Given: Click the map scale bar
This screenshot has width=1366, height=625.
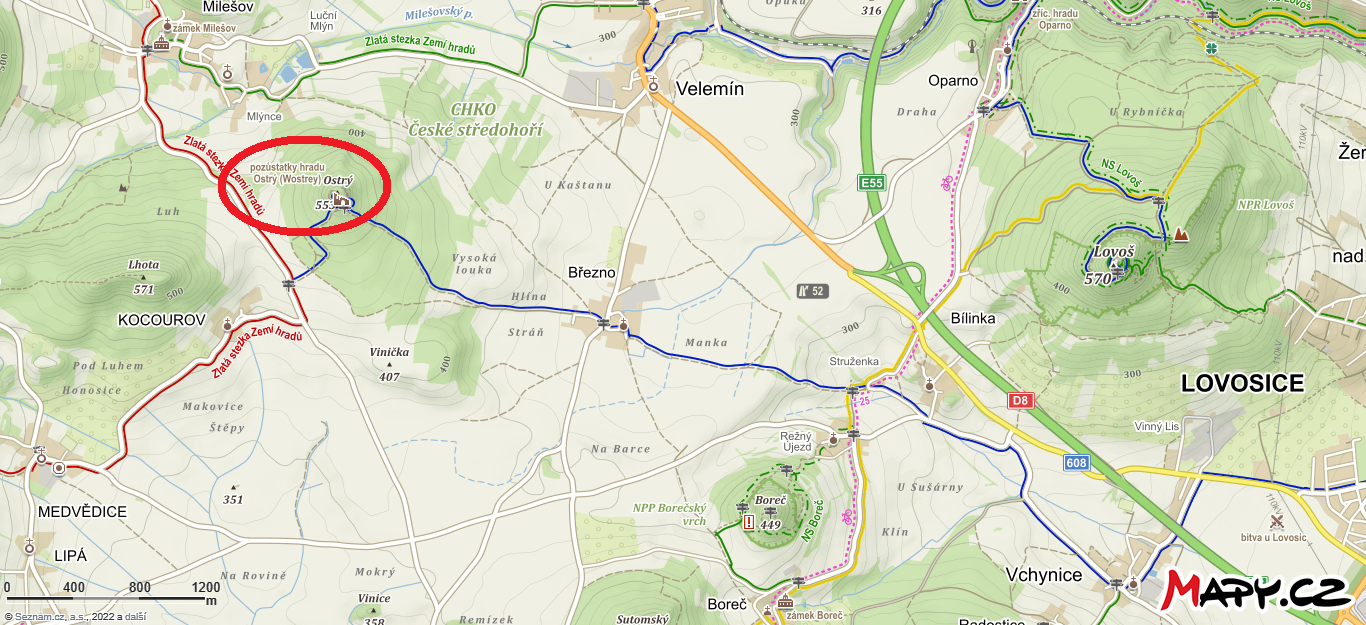Looking at the screenshot, I should pyautogui.click(x=109, y=598).
